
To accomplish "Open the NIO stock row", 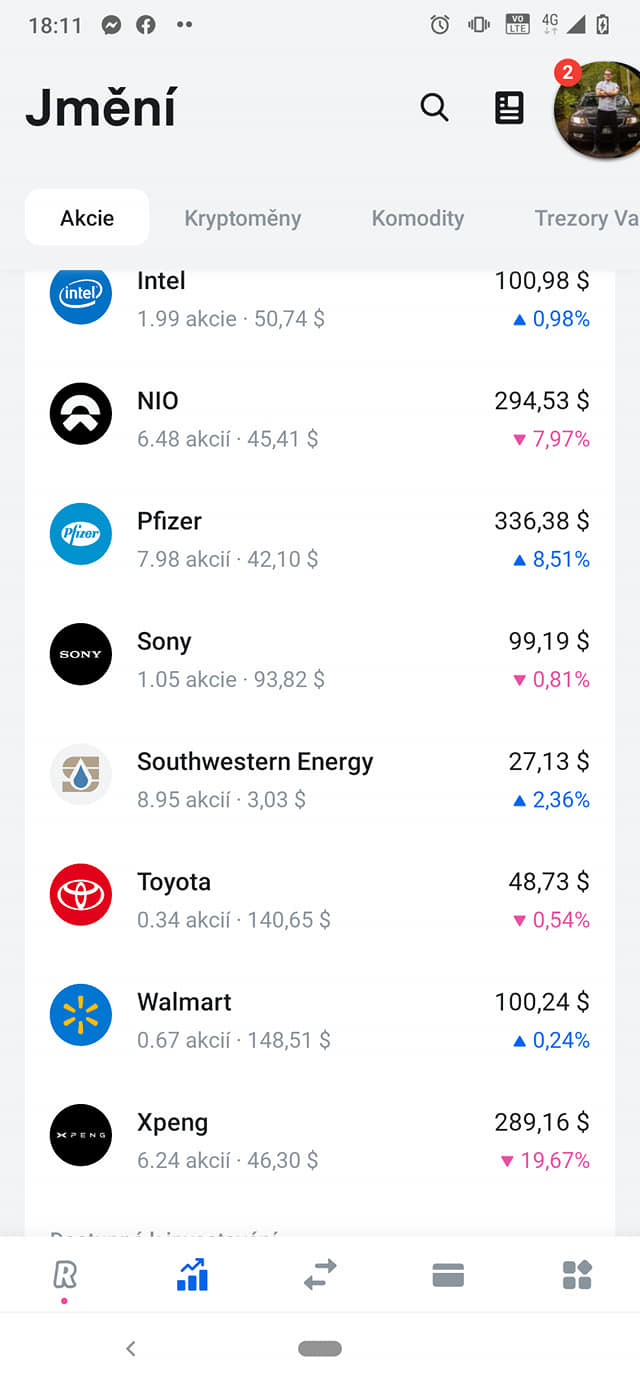I will click(320, 418).
